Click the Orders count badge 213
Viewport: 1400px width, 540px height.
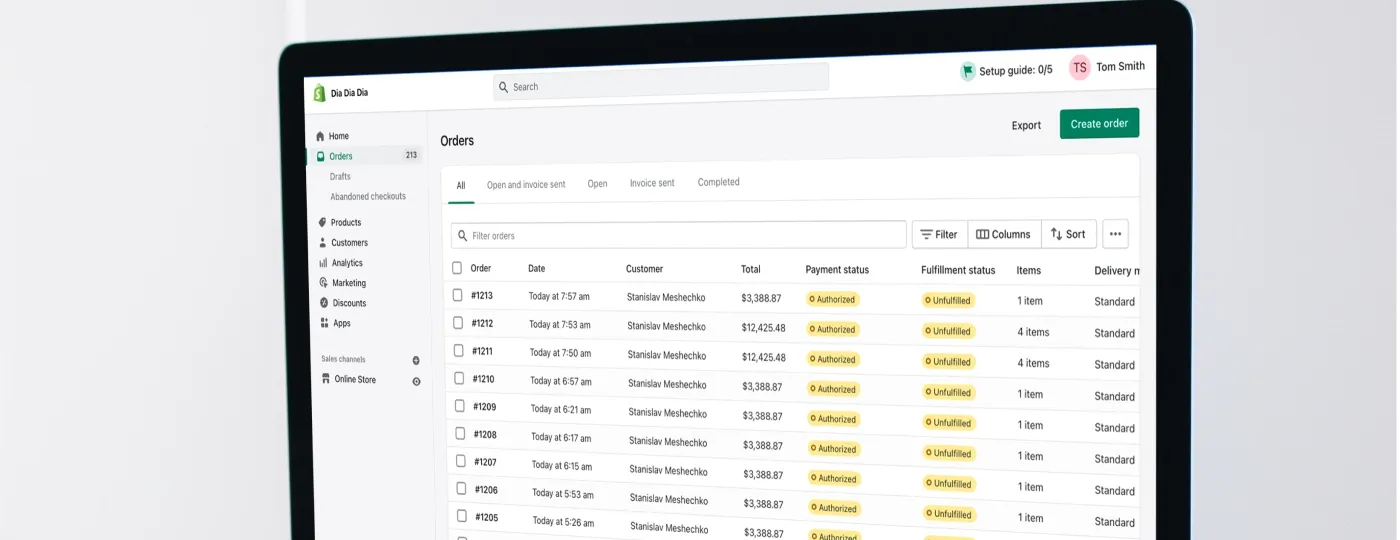[x=411, y=155]
